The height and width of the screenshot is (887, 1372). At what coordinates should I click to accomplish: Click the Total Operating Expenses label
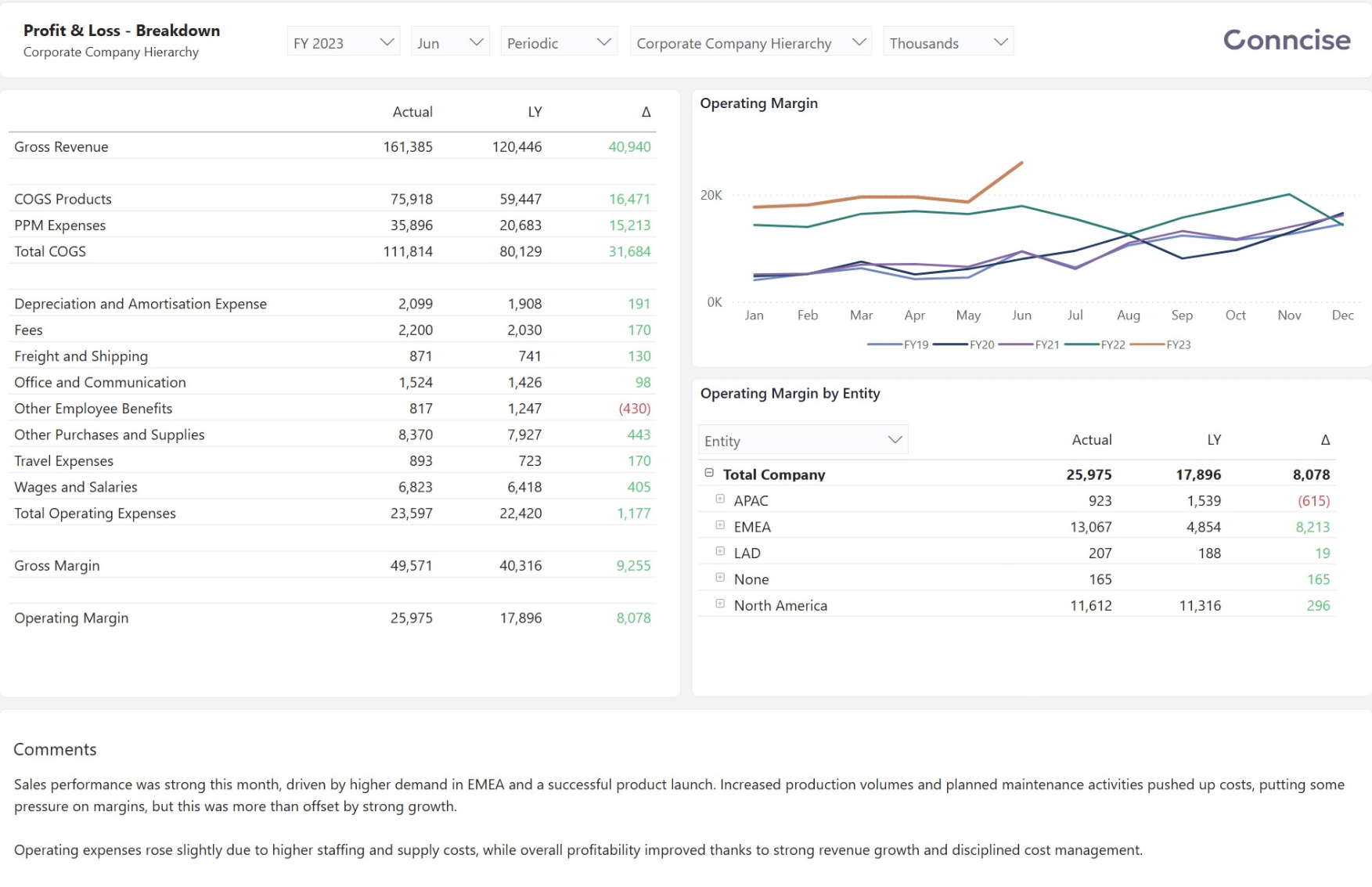pyautogui.click(x=95, y=513)
